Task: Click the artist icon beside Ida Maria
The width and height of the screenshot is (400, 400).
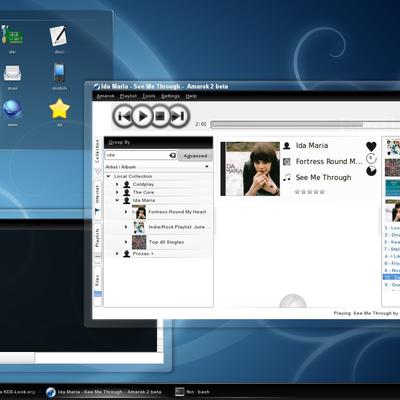Action: point(287,146)
